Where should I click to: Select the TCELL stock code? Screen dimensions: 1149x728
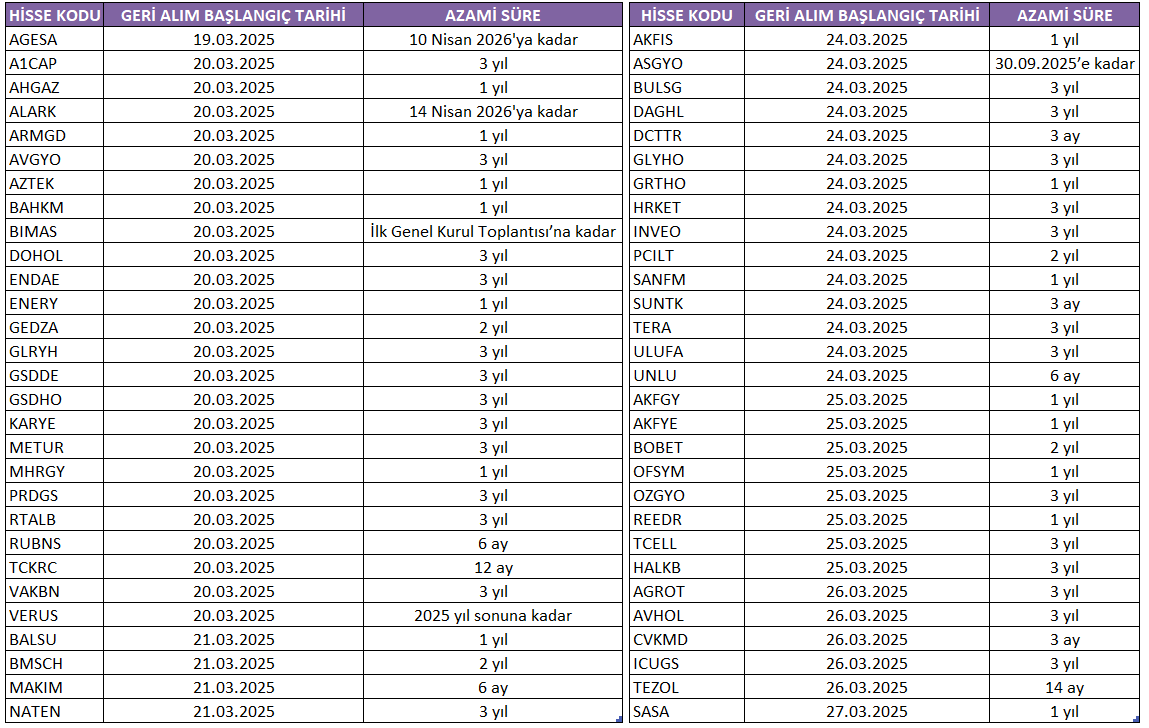[x=687, y=544]
